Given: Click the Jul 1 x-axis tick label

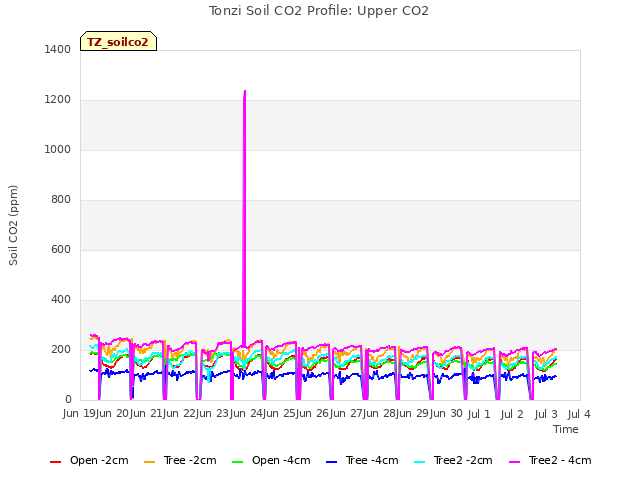Looking at the screenshot, I should pos(478,414).
